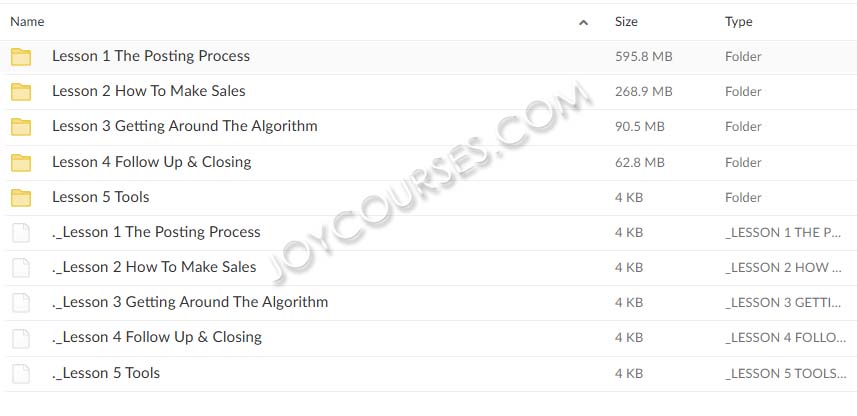Viewport: 857px width, 416px height.
Task: Open the Lesson 5 Tools folder icon
Action: point(21,197)
